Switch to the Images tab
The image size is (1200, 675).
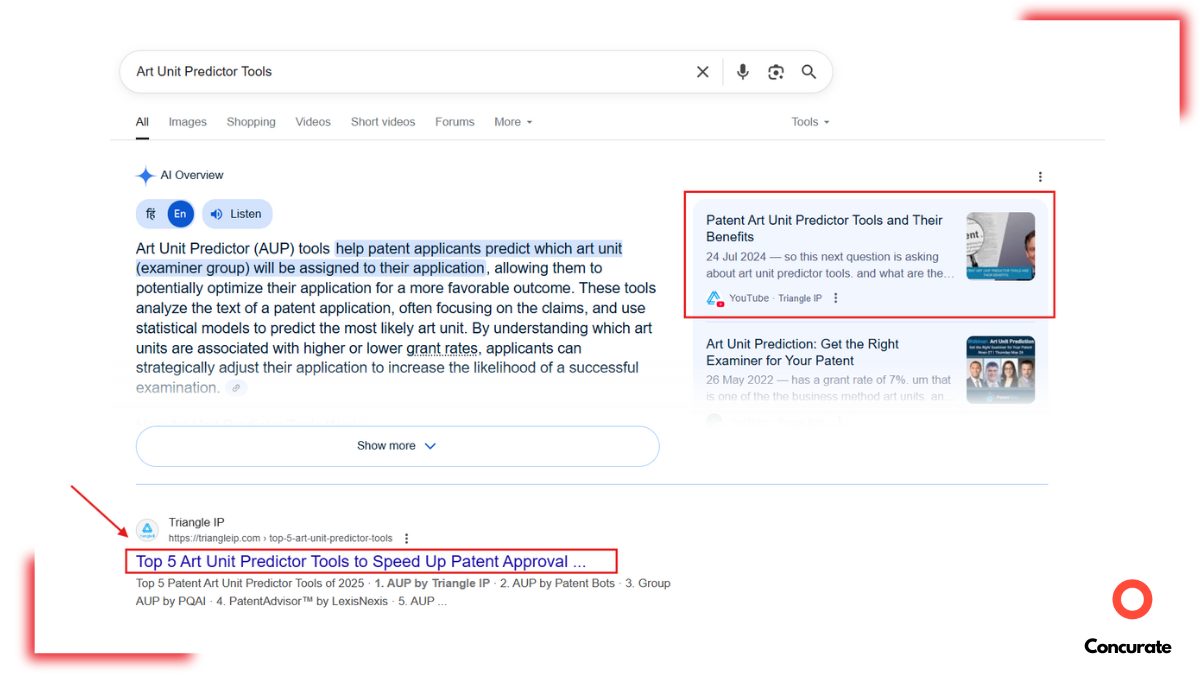(187, 122)
